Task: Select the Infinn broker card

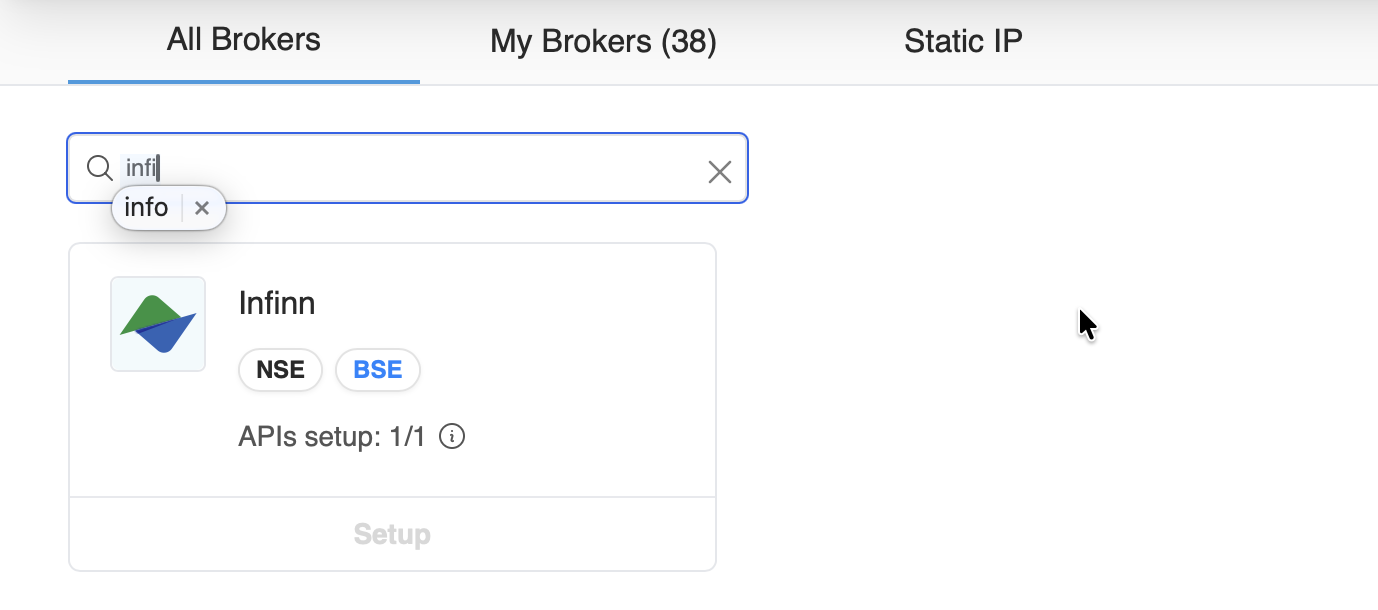Action: pyautogui.click(x=392, y=370)
